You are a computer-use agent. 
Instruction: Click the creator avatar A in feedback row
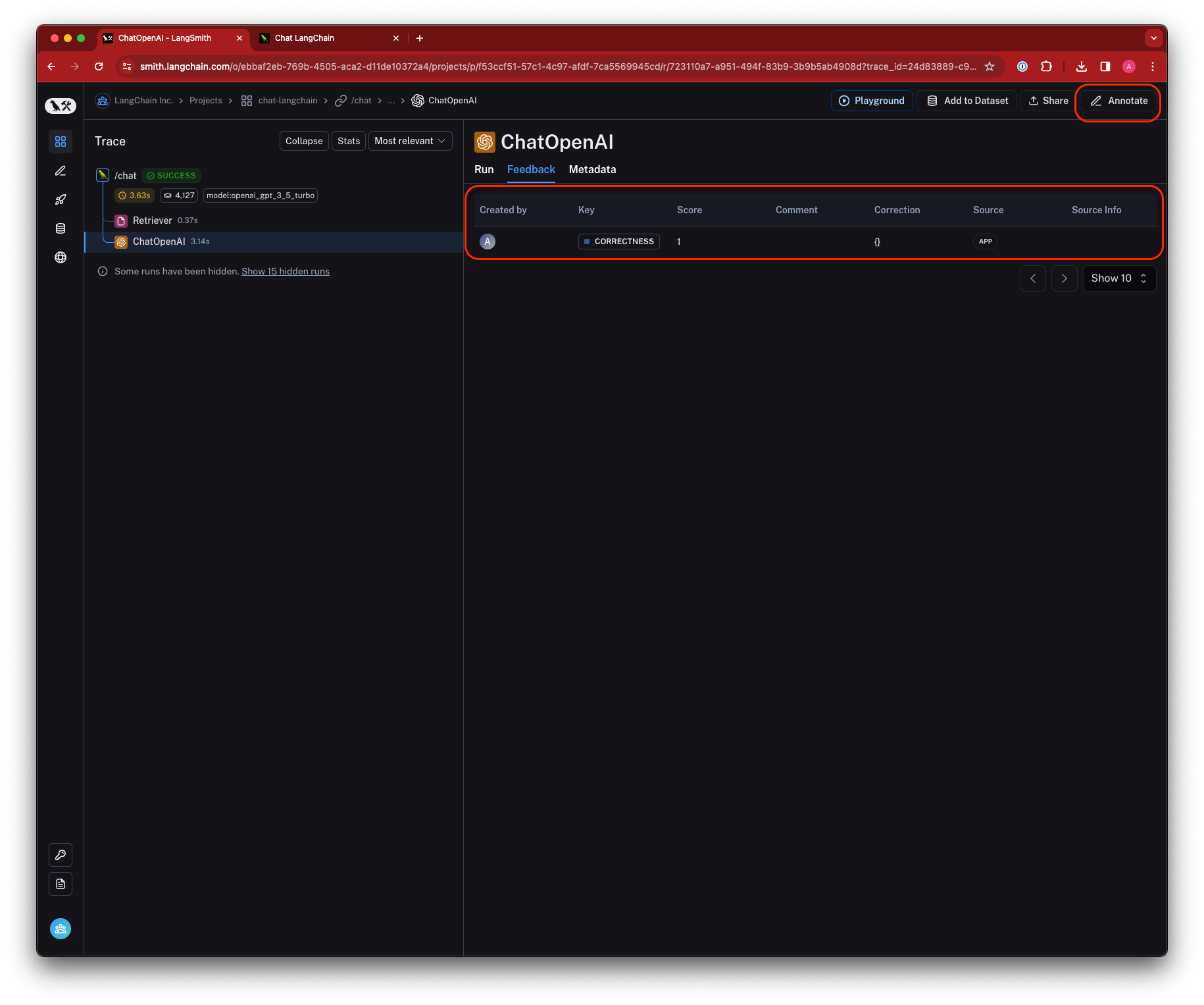tap(488, 242)
